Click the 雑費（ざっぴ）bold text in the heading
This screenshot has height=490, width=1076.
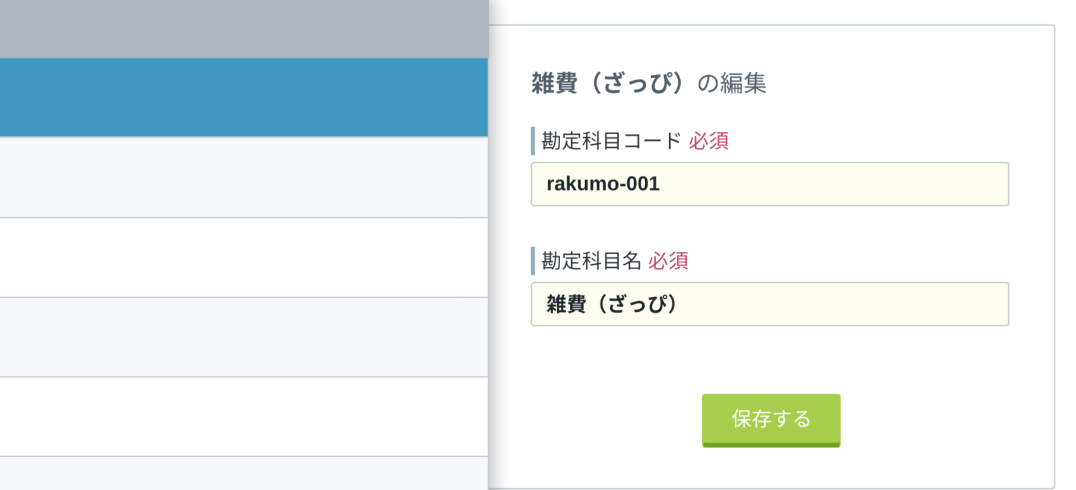[609, 83]
